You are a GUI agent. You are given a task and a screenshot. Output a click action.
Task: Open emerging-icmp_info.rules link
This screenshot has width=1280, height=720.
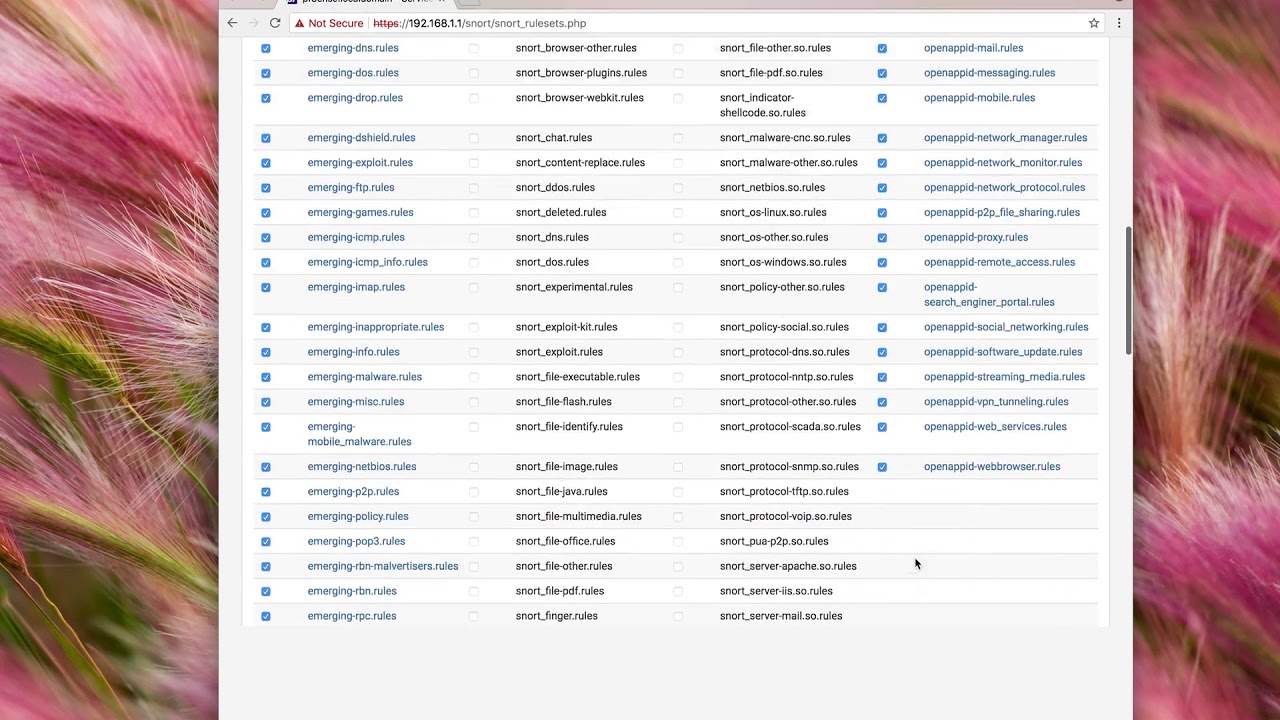point(367,263)
